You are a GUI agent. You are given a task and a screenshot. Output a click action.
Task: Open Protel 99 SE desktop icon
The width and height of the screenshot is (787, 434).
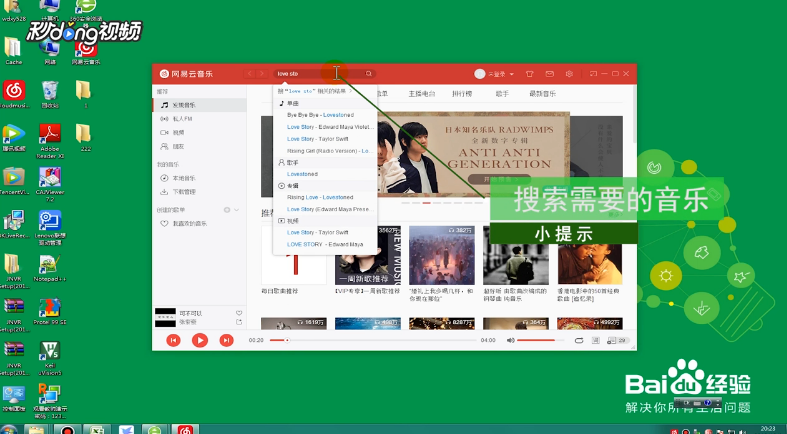coord(50,311)
